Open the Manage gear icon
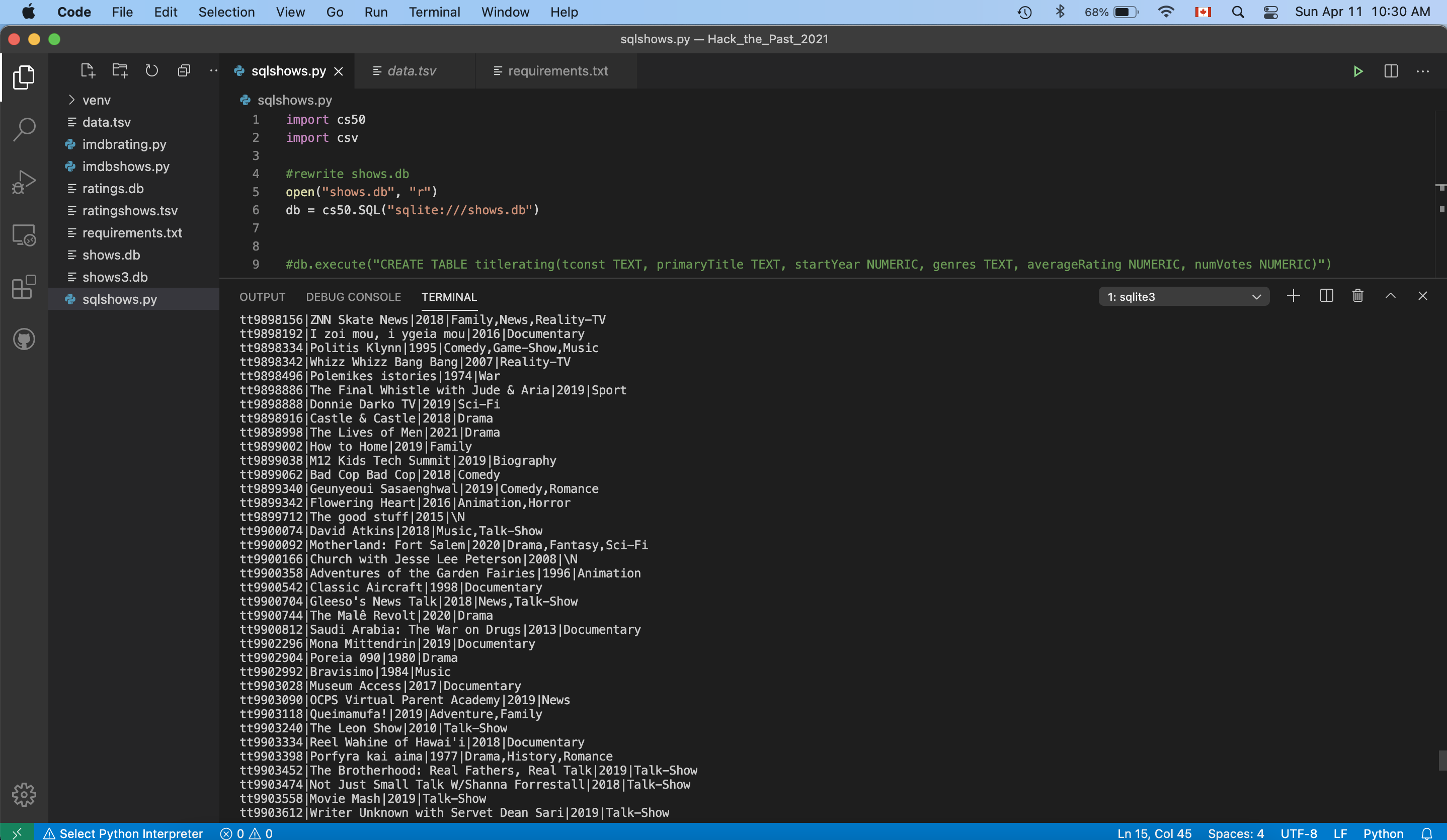Image resolution: width=1447 pixels, height=840 pixels. pos(24,795)
